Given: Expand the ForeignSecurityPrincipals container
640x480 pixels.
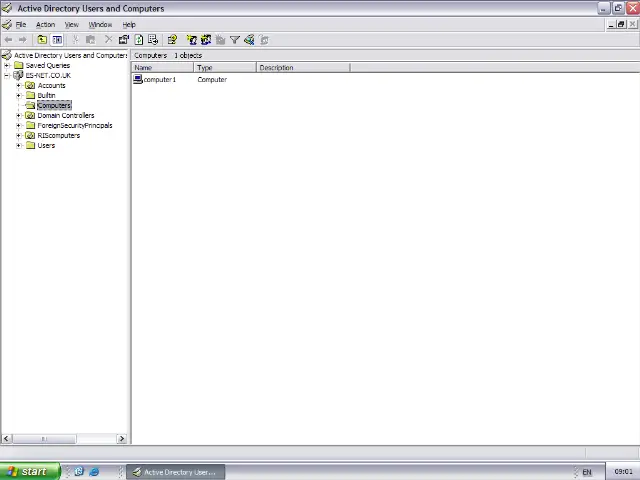Looking at the screenshot, I should pos(18,125).
